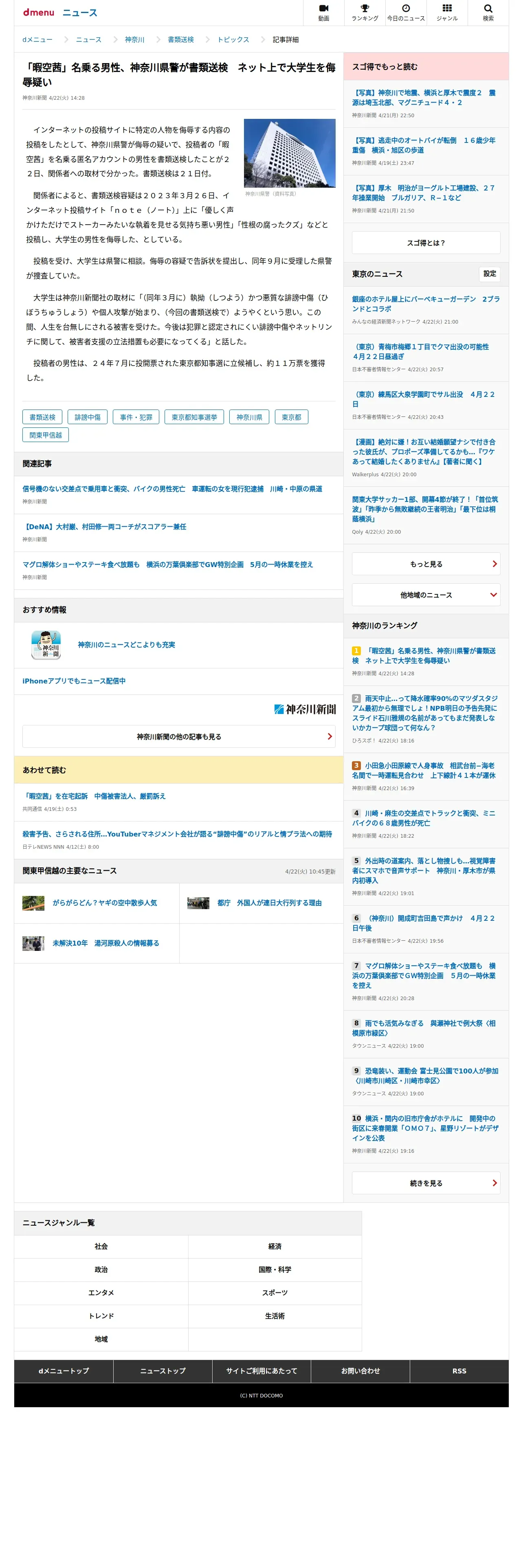Click the 神奈川新聞 publisher logo
This screenshot has width=523, height=1568.
click(305, 709)
